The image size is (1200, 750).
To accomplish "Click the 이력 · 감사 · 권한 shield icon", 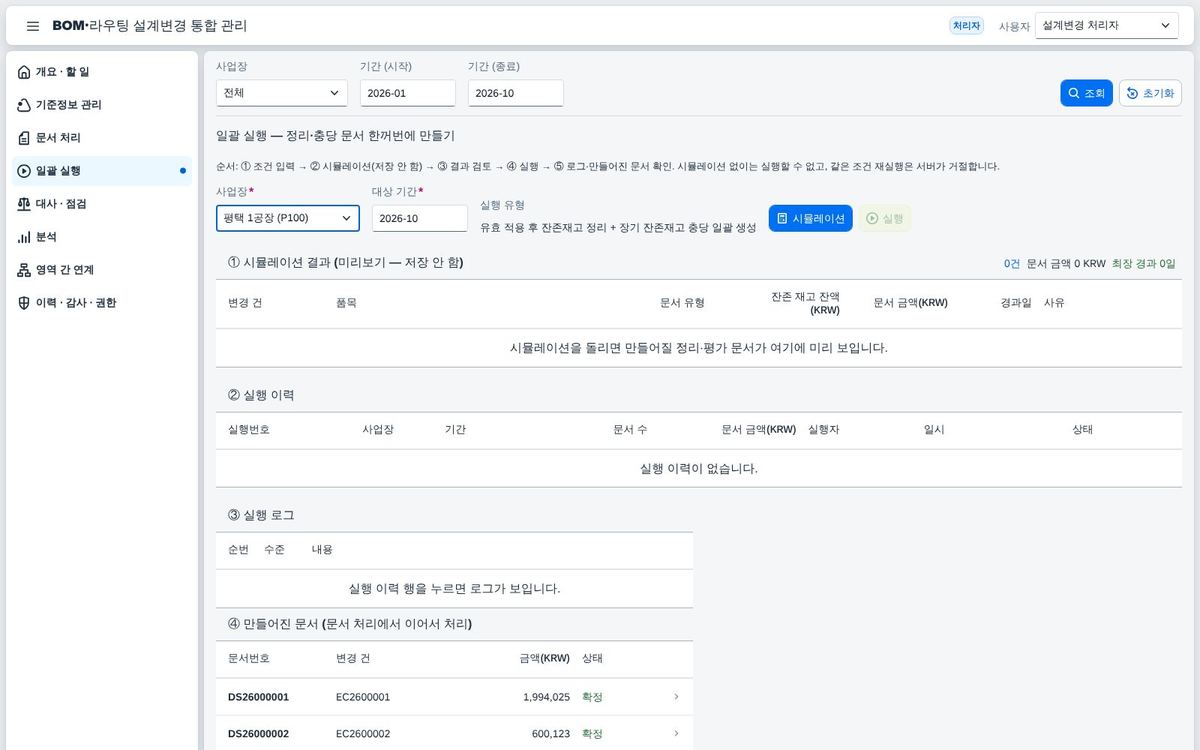I will click(24, 303).
